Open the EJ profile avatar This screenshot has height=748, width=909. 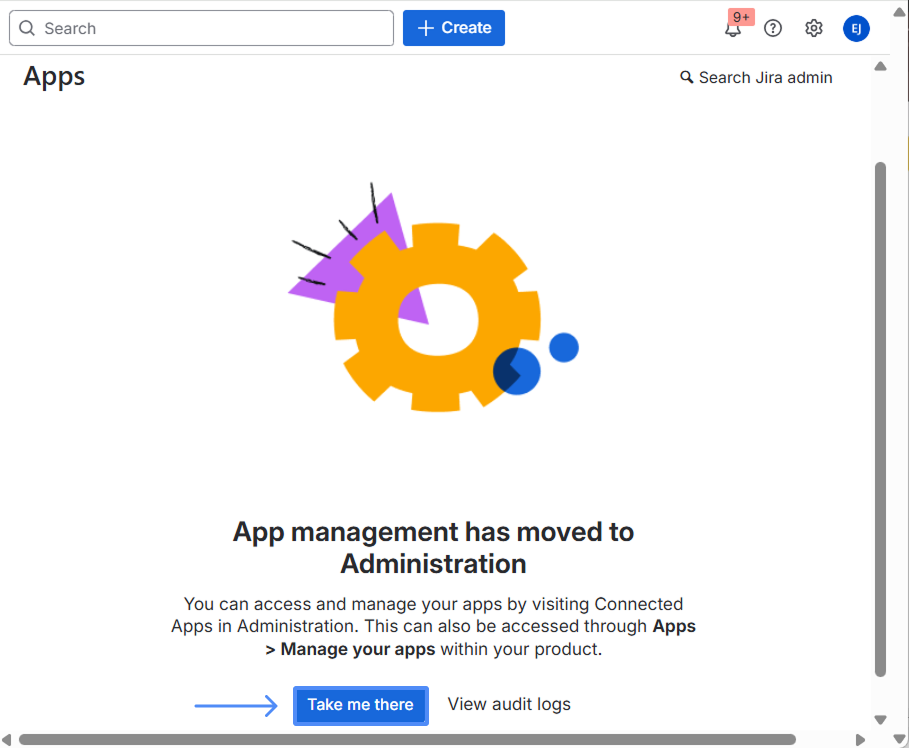[856, 28]
